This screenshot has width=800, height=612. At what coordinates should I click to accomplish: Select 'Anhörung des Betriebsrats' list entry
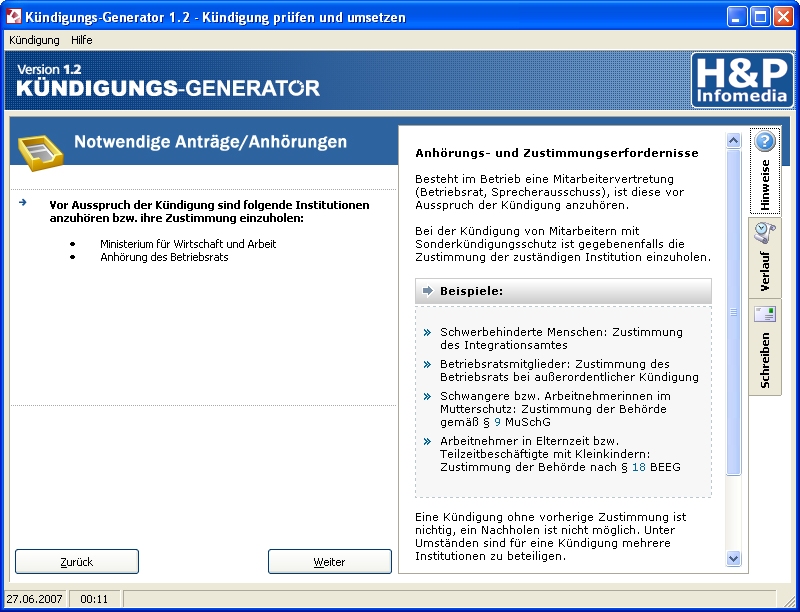(x=164, y=258)
